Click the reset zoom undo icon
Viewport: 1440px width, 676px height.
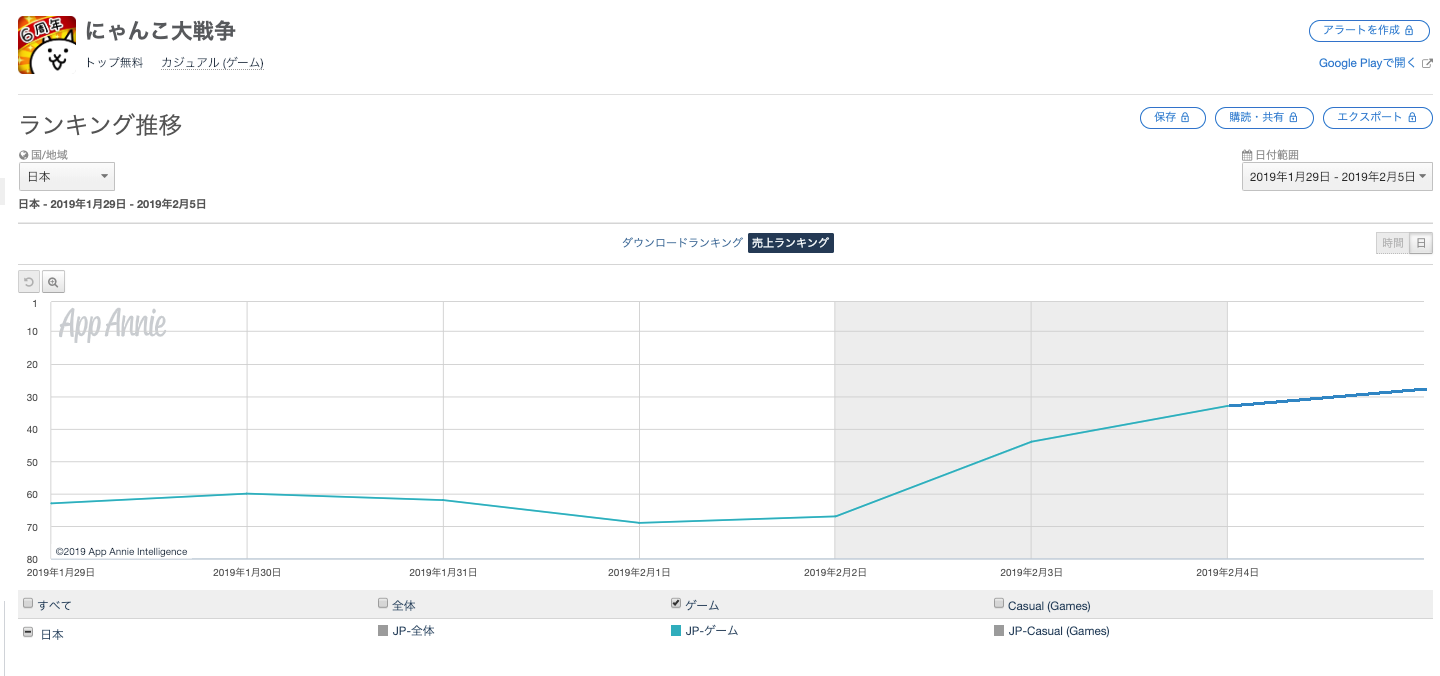(29, 282)
